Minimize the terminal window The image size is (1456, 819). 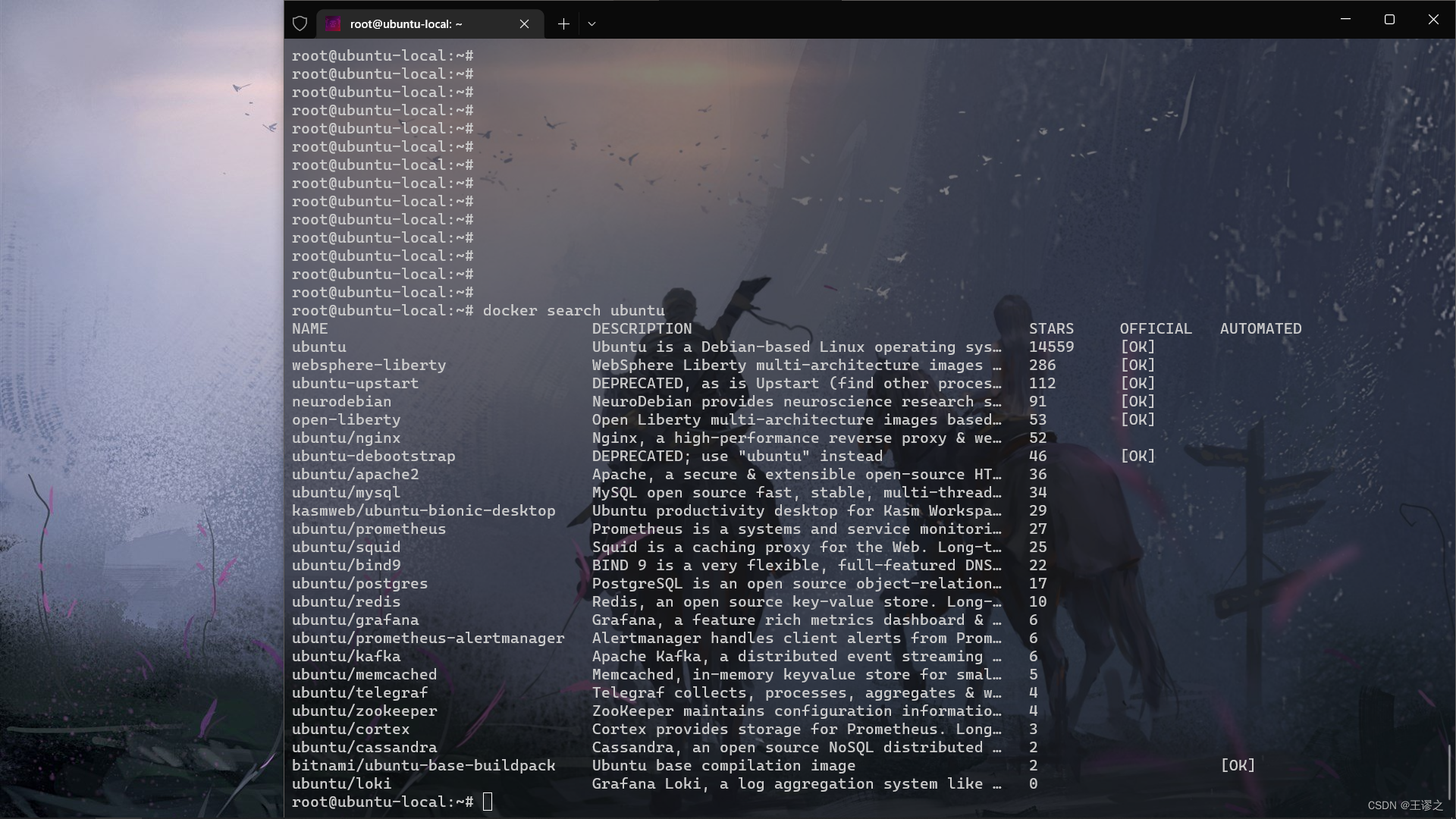click(x=1345, y=20)
